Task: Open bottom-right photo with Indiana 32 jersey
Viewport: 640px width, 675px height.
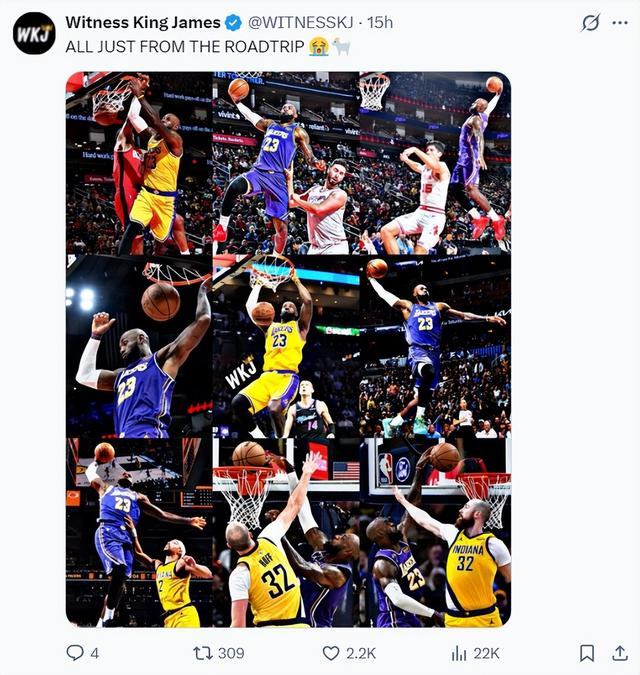Action: pos(435,532)
